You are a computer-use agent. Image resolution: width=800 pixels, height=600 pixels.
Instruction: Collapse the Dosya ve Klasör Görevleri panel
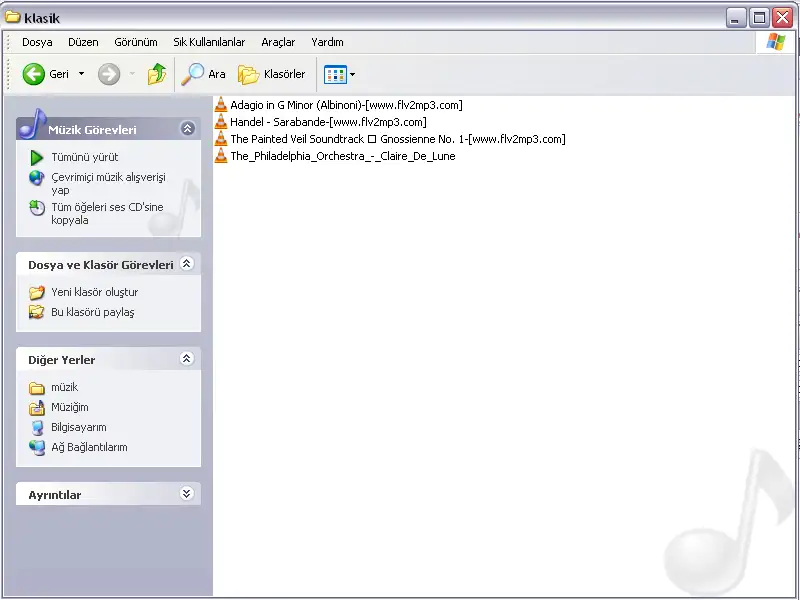186,264
